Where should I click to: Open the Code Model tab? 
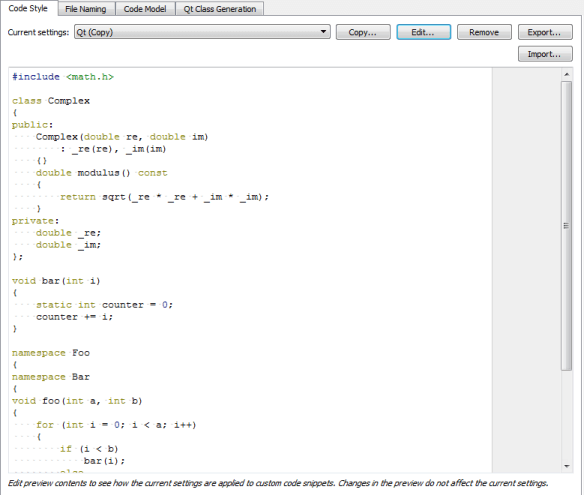pyautogui.click(x=145, y=9)
